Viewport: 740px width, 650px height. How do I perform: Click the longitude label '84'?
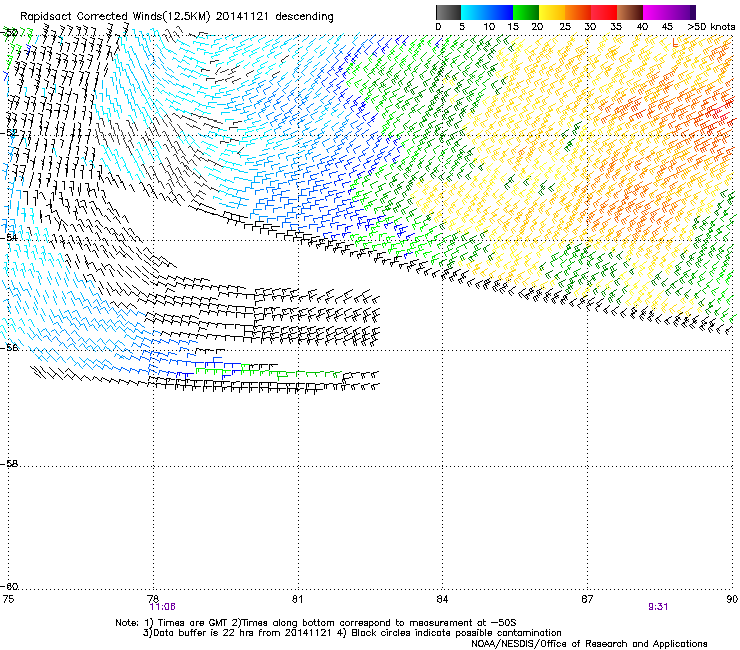click(x=442, y=599)
